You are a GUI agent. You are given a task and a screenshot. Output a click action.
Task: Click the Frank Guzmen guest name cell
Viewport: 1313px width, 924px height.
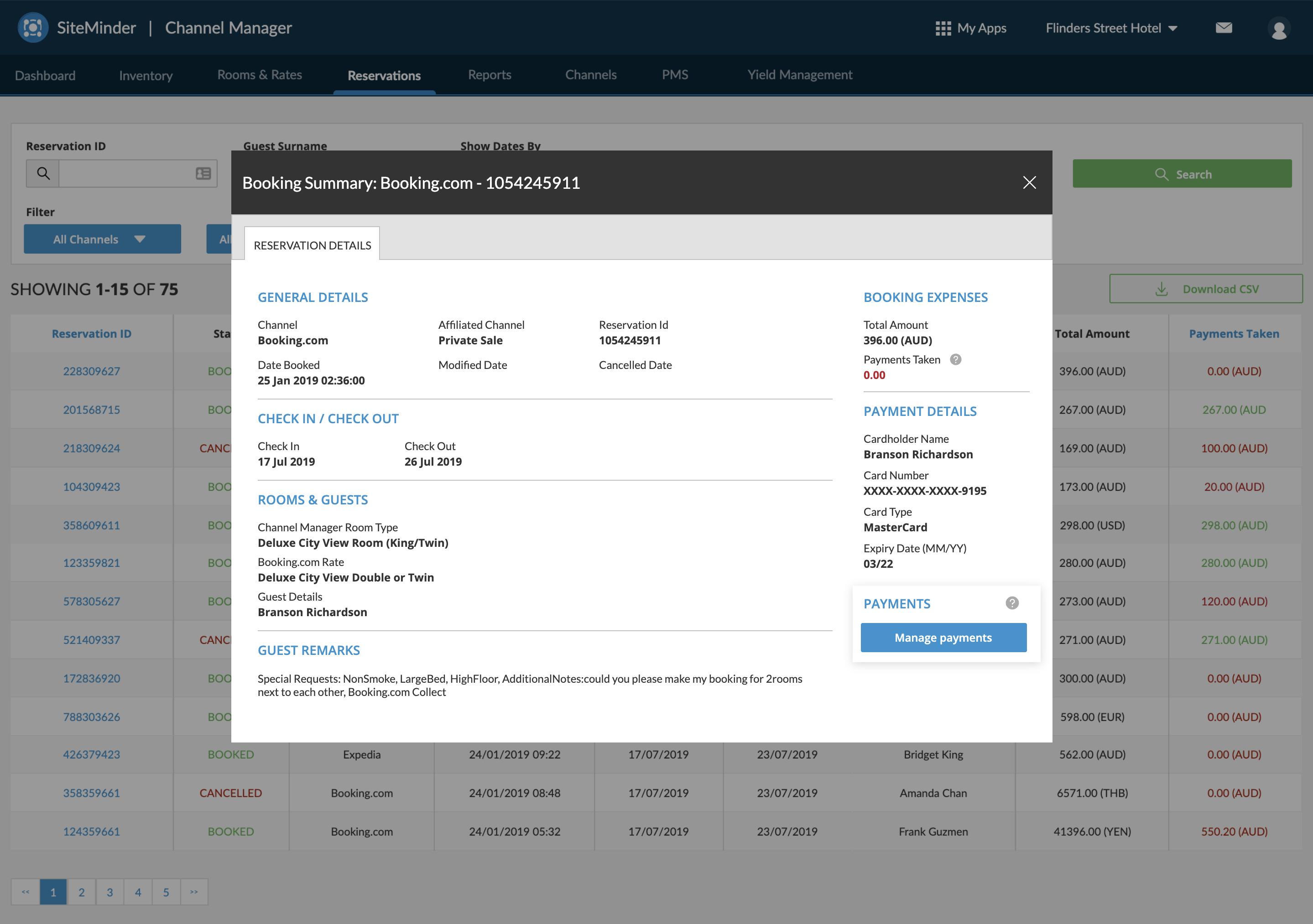[933, 832]
